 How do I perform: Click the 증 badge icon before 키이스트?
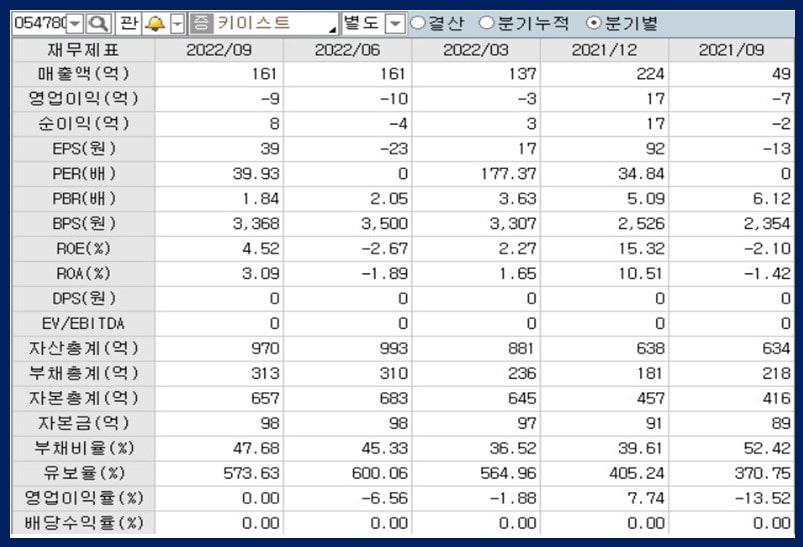point(201,23)
